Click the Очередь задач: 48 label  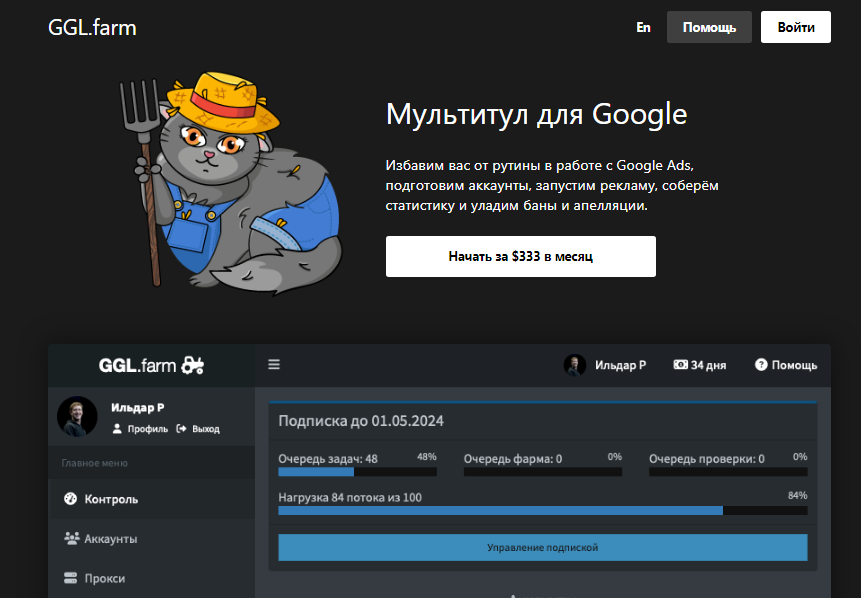[x=328, y=459]
